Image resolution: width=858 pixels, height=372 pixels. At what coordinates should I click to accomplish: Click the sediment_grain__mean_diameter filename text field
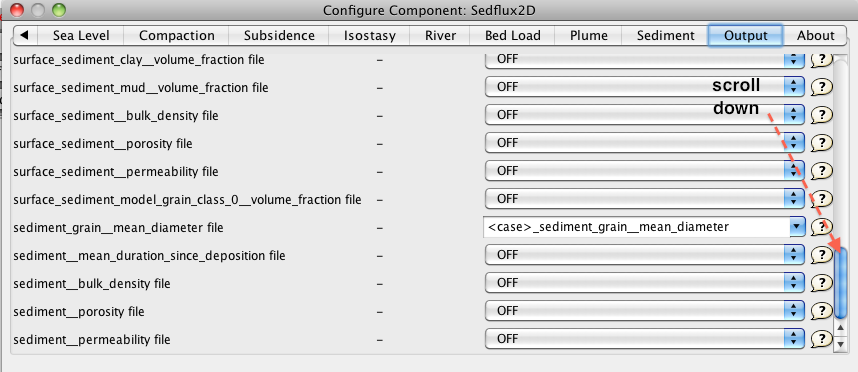click(x=636, y=226)
